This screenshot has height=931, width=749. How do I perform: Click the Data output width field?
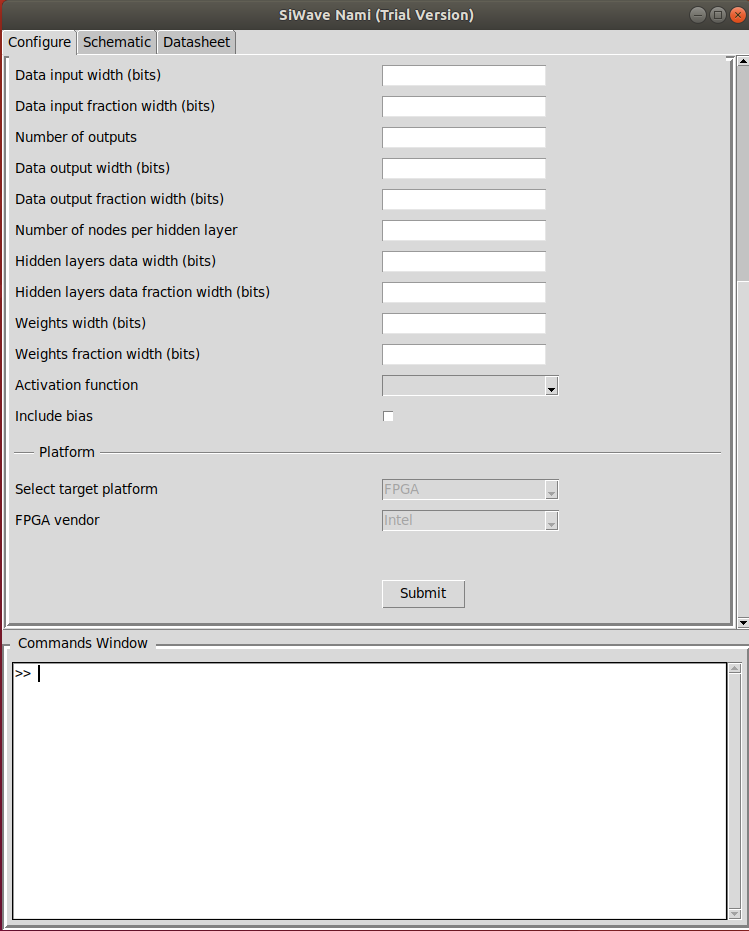tap(464, 169)
